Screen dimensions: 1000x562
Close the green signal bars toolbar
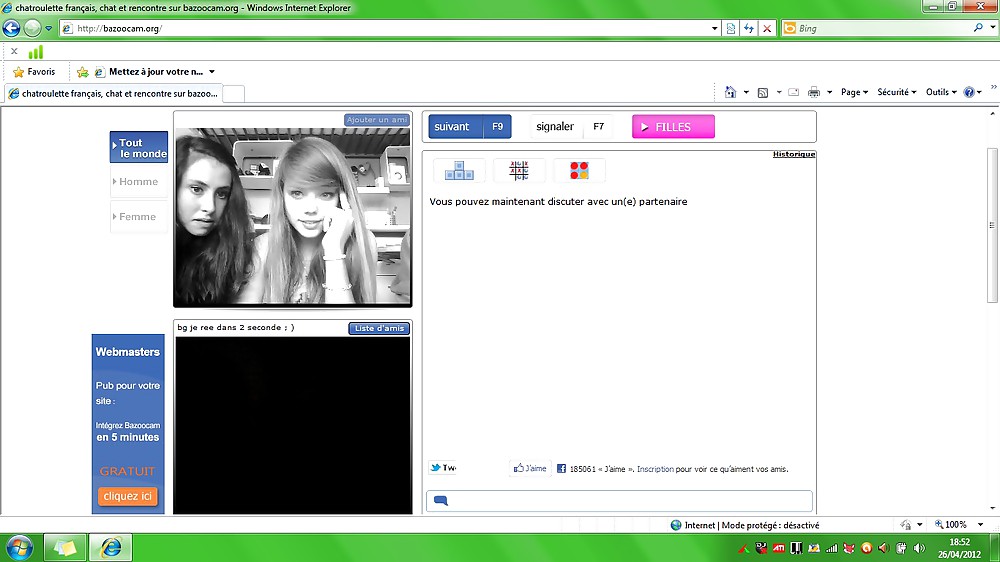point(14,51)
